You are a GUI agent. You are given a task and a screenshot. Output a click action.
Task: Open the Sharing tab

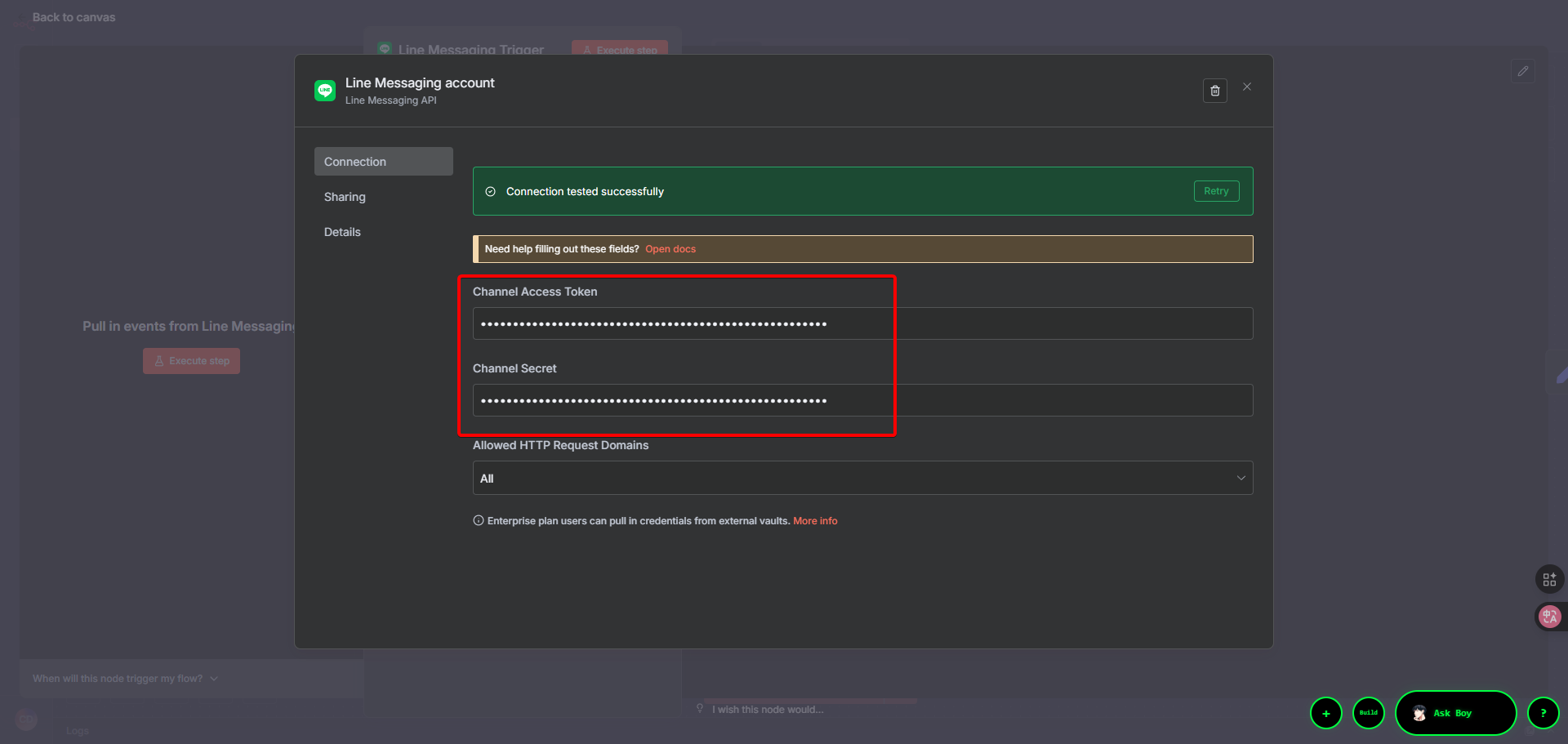coord(345,197)
